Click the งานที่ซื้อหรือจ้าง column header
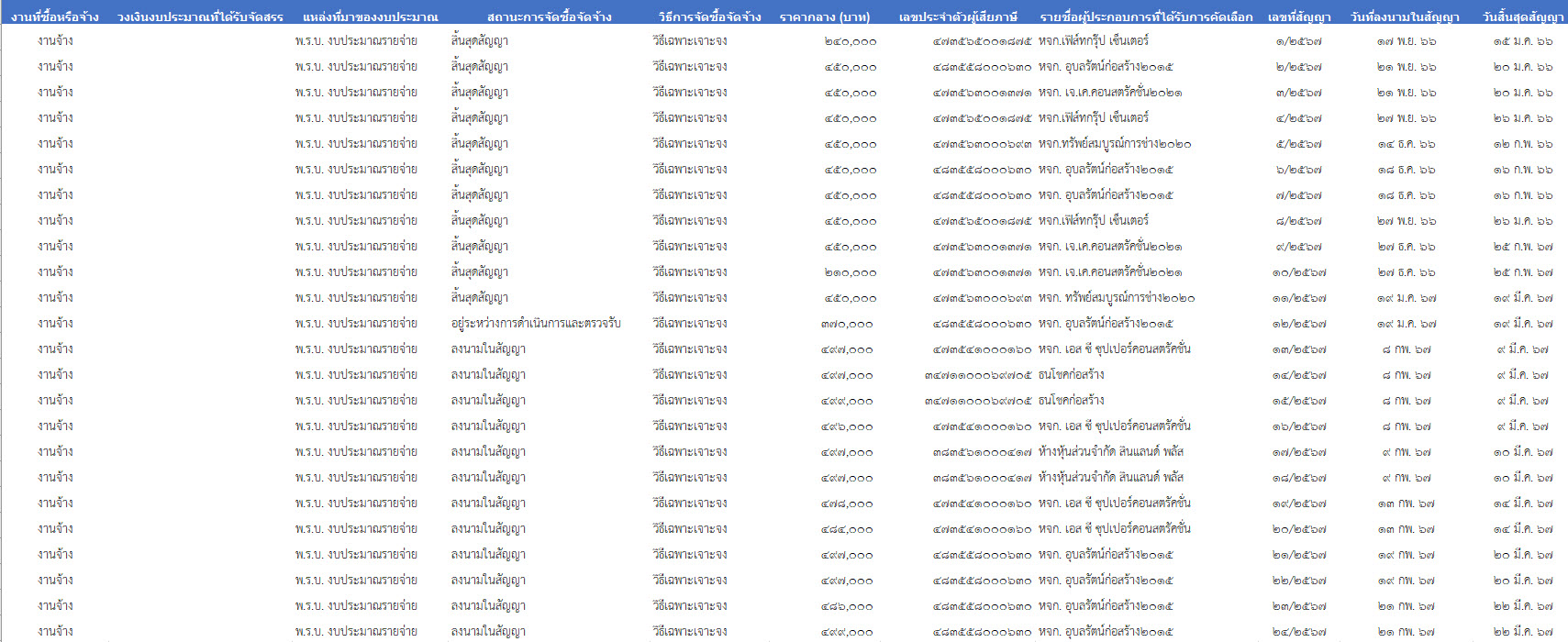 coord(55,17)
